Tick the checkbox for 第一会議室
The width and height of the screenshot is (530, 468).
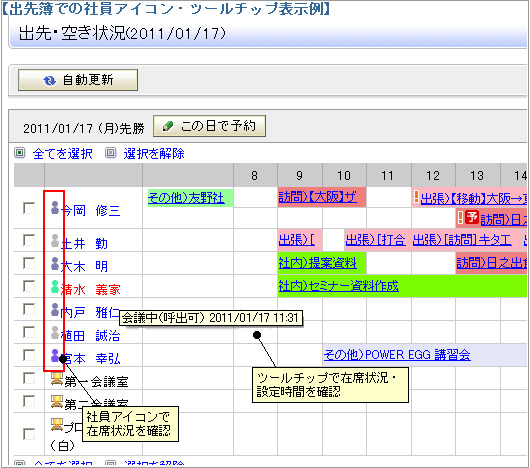[x=29, y=378]
